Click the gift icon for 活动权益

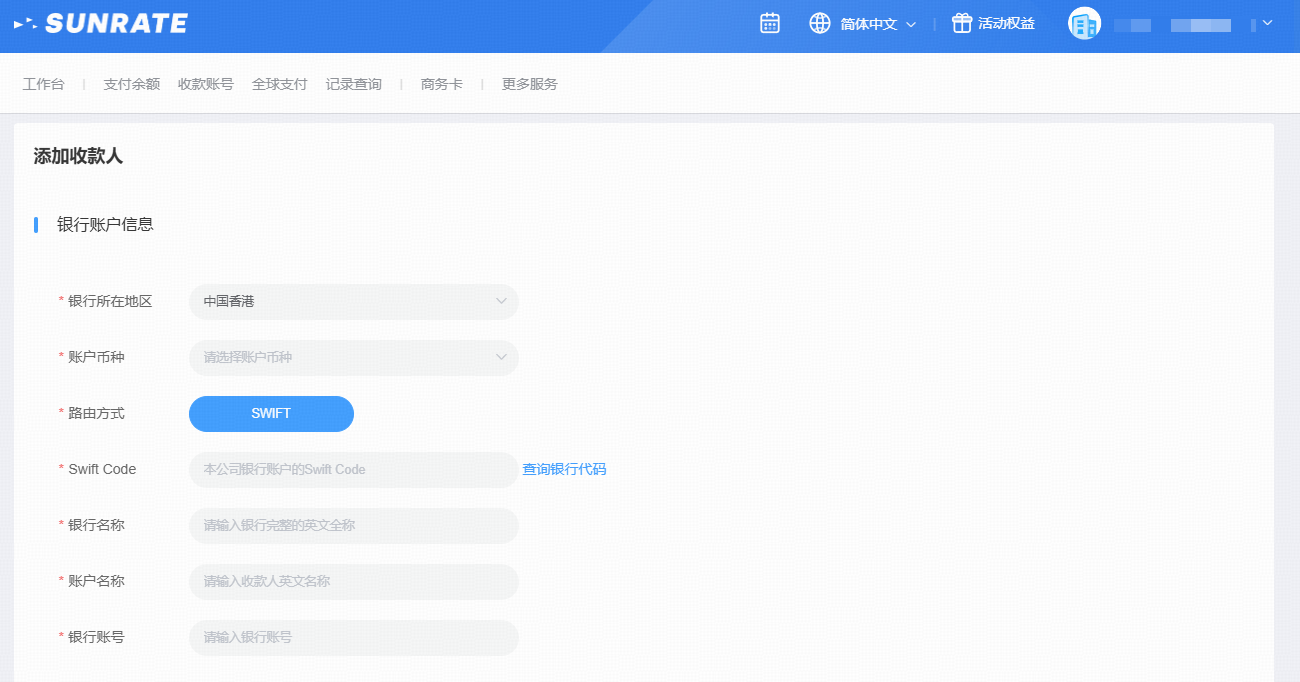[x=961, y=23]
